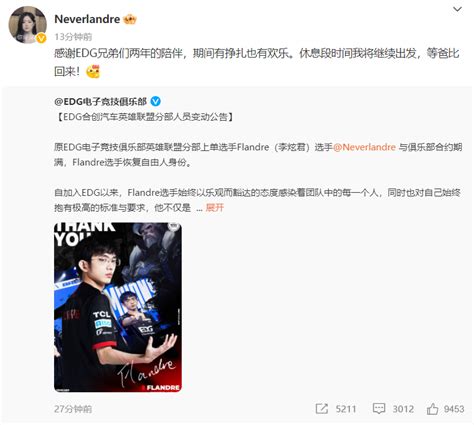Like the post with thumbs-up icon

pos(432,409)
